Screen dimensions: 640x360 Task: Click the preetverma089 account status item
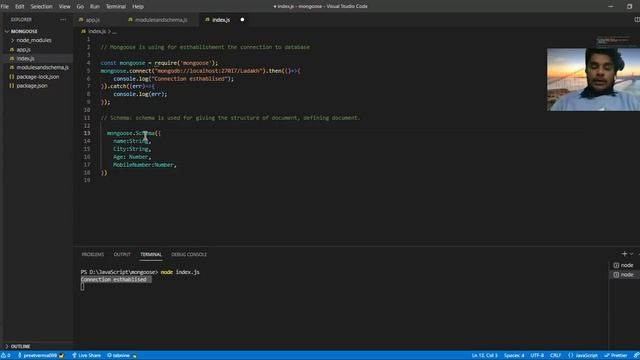40,356
